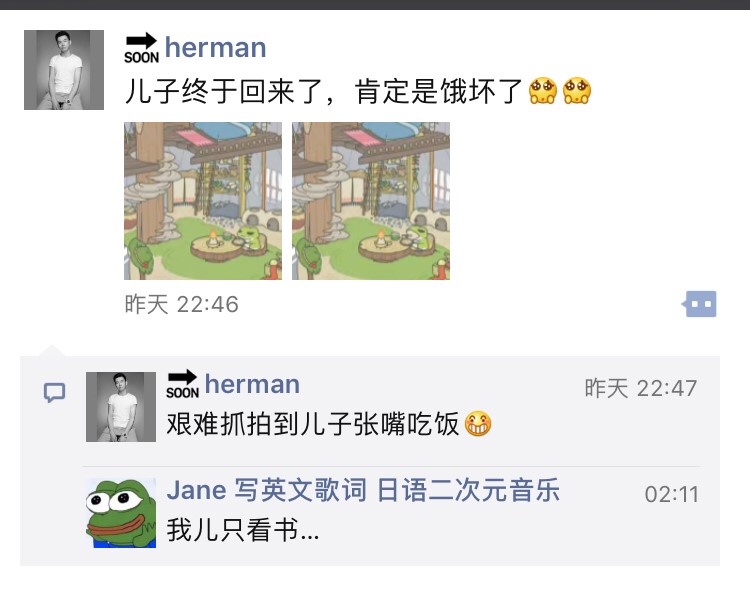Tap the comment timestamp 昨天 22:47
Screen dimensions: 750x612
(640, 388)
